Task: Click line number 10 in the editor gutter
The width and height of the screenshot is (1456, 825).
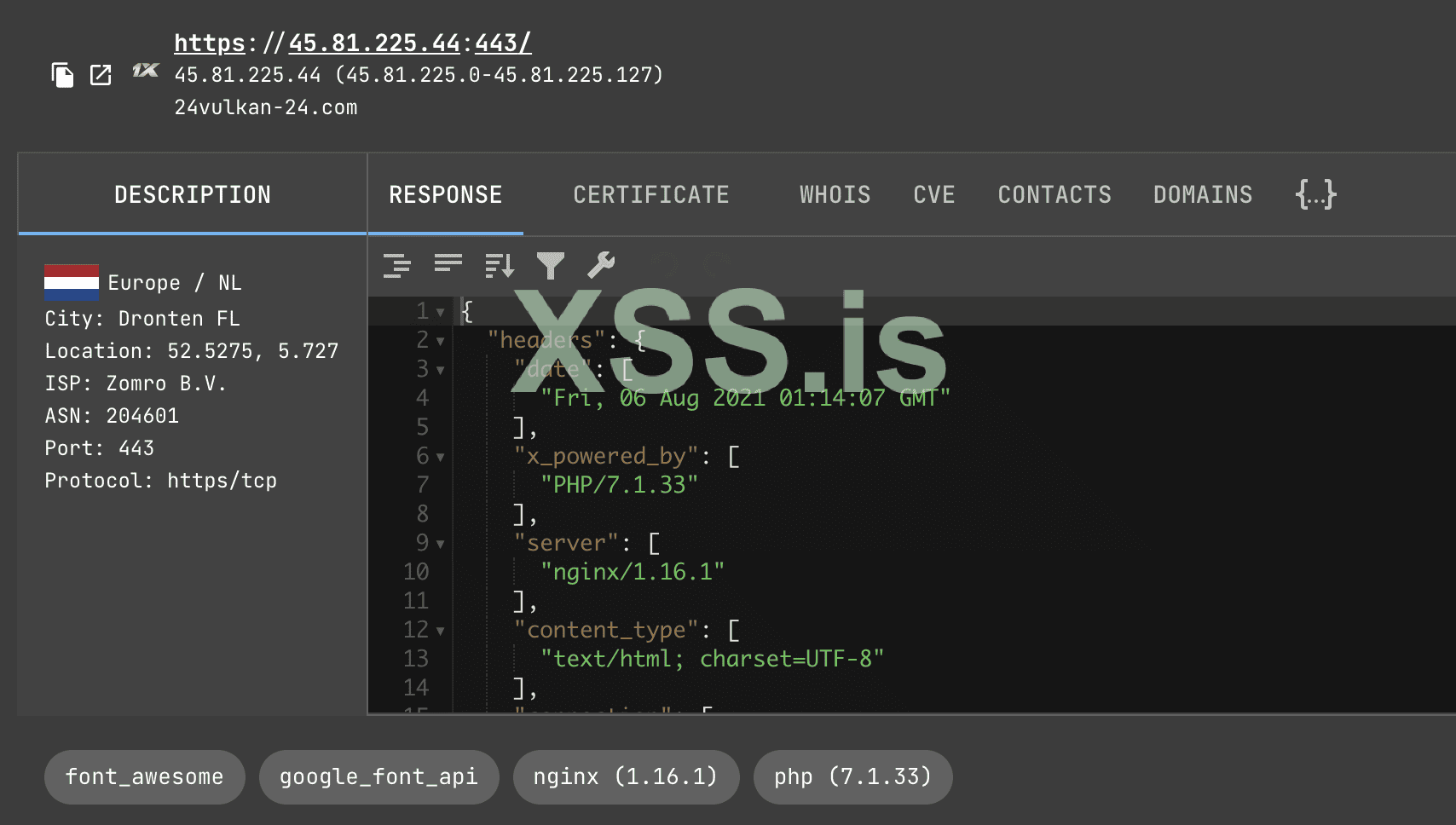Action: coord(416,572)
